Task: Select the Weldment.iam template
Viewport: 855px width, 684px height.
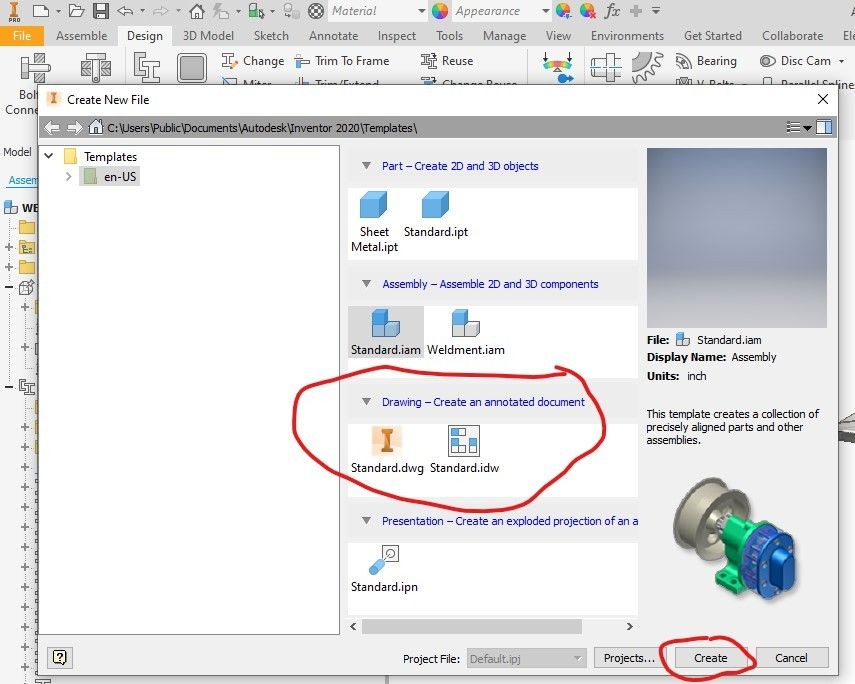Action: (466, 333)
